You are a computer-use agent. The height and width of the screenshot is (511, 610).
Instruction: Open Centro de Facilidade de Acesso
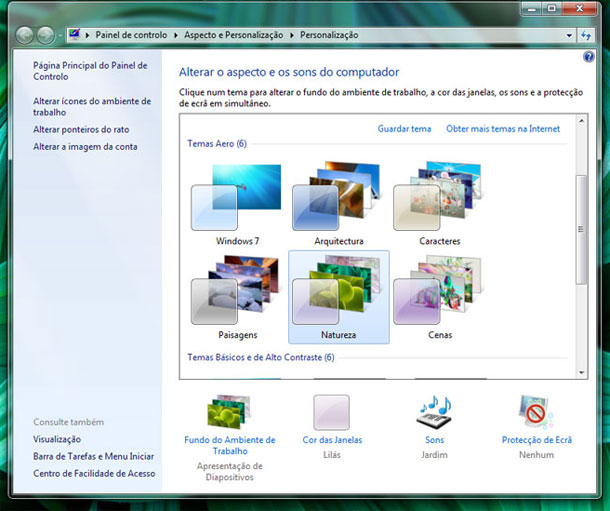point(94,473)
